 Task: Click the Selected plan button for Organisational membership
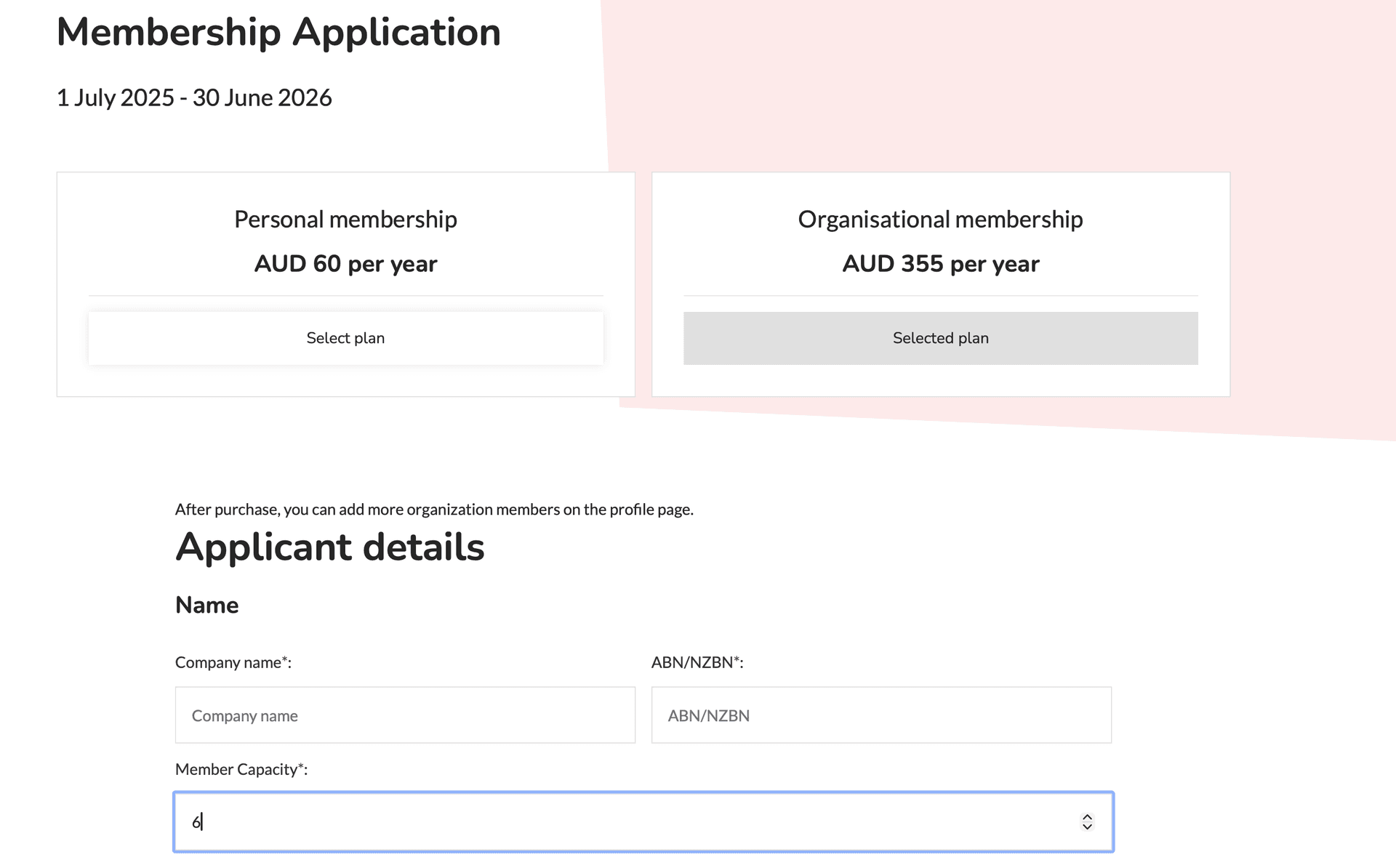pyautogui.click(x=940, y=337)
